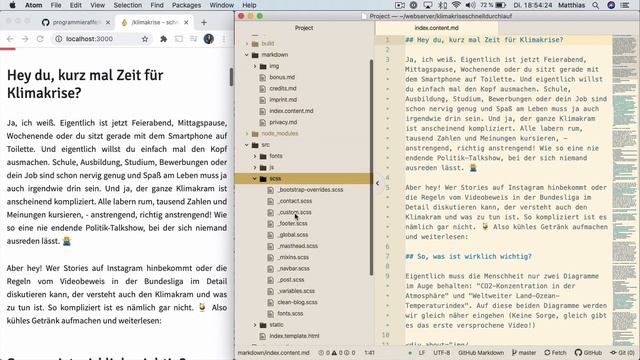The height and width of the screenshot is (360, 640).
Task: Click the cursor position 1:41
Action: [369, 353]
